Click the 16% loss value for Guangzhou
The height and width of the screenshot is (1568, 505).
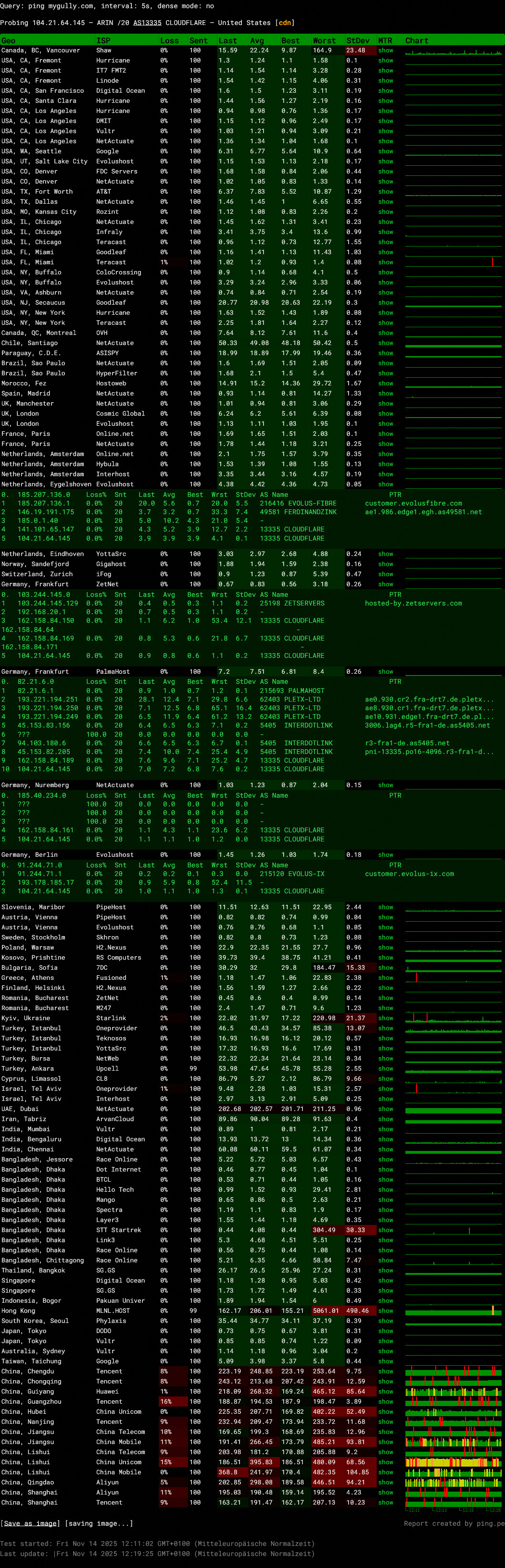pyautogui.click(x=166, y=1401)
